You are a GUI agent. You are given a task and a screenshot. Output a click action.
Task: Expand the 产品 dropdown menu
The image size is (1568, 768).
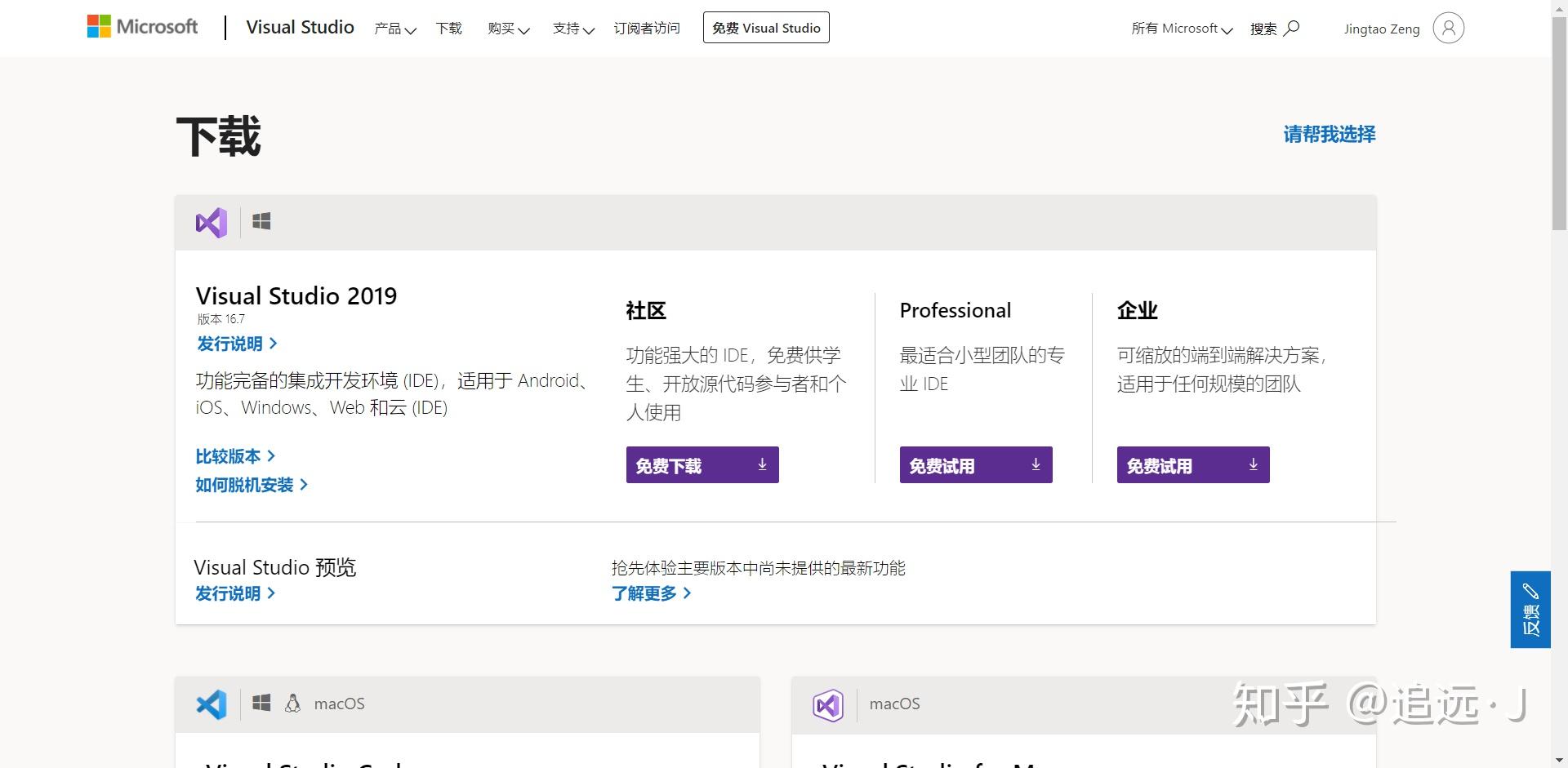pyautogui.click(x=395, y=29)
